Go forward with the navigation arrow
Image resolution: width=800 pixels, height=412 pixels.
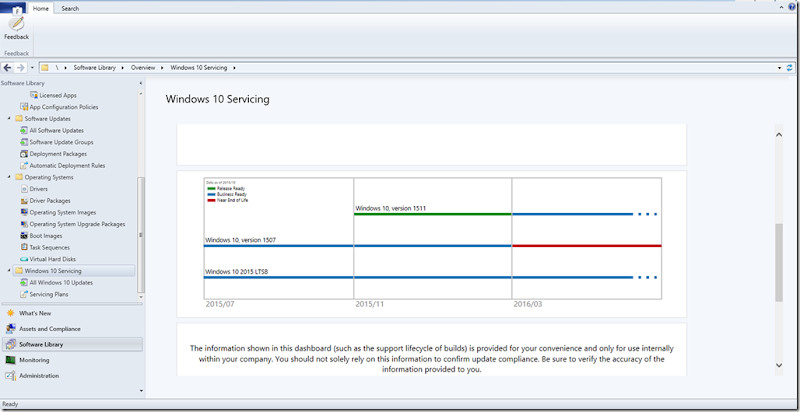pos(20,67)
